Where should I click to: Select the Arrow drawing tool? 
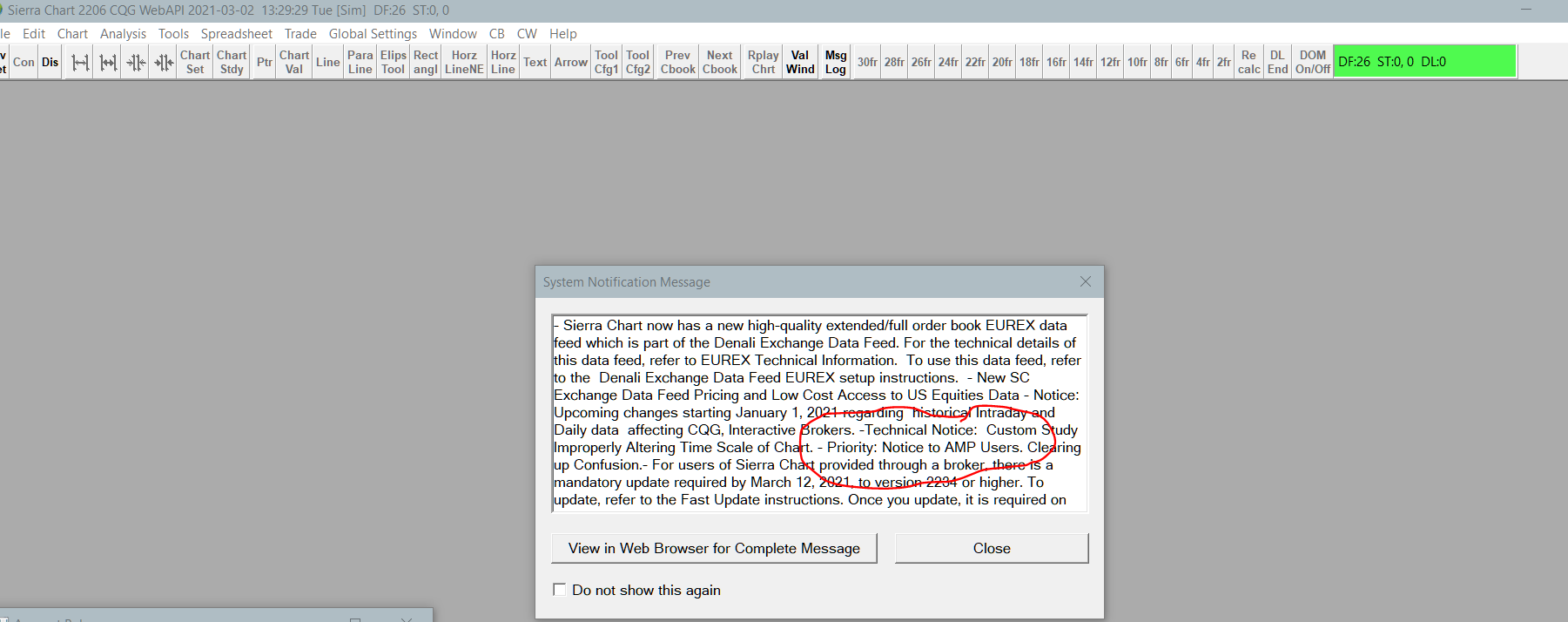(x=571, y=62)
